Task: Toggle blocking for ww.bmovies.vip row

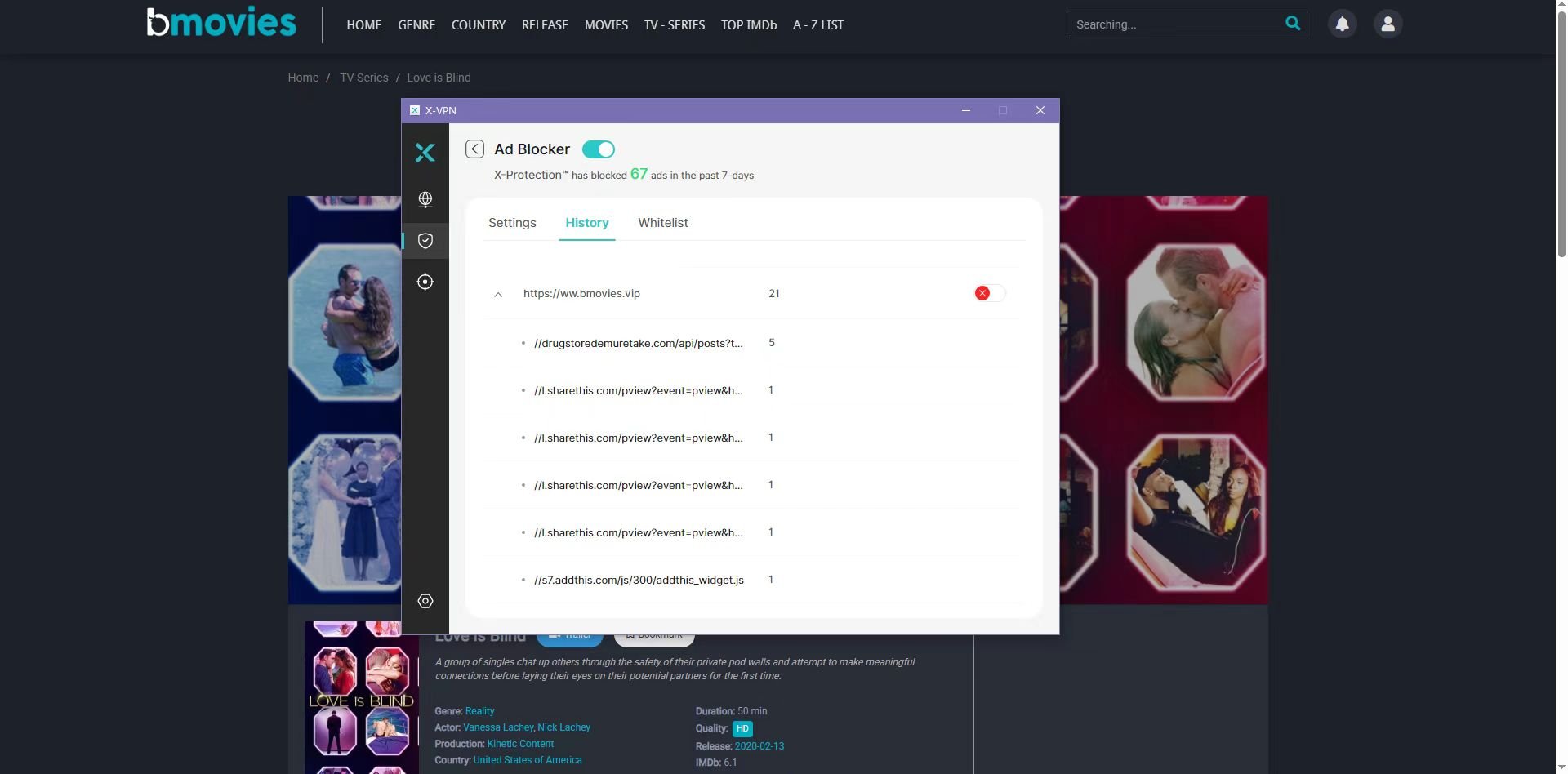Action: tap(989, 293)
